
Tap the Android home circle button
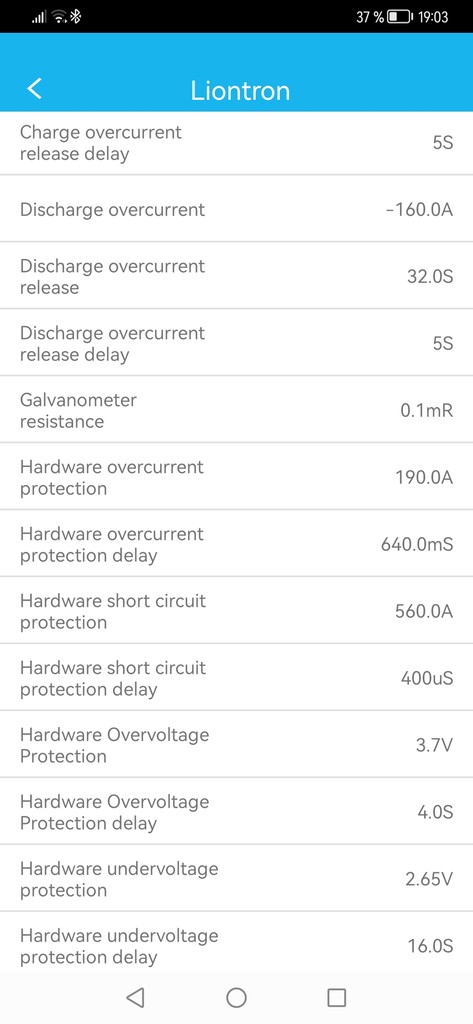236,997
